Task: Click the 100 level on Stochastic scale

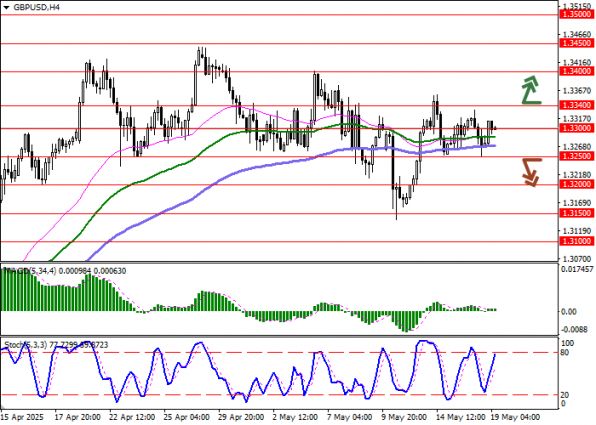Action: (x=567, y=343)
